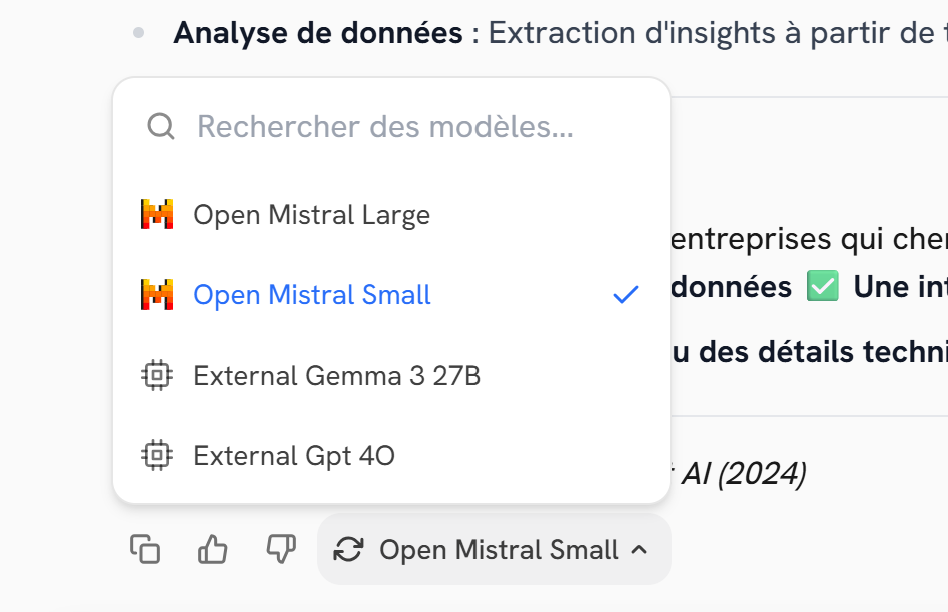948x612 pixels.
Task: Copy the response using the copy icon
Action: pyautogui.click(x=145, y=549)
